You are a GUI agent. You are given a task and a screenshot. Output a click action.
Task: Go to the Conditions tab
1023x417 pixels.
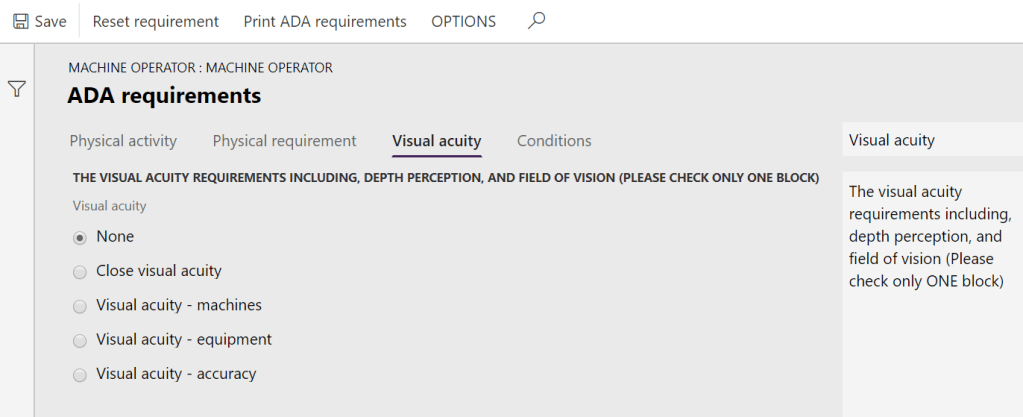(554, 141)
